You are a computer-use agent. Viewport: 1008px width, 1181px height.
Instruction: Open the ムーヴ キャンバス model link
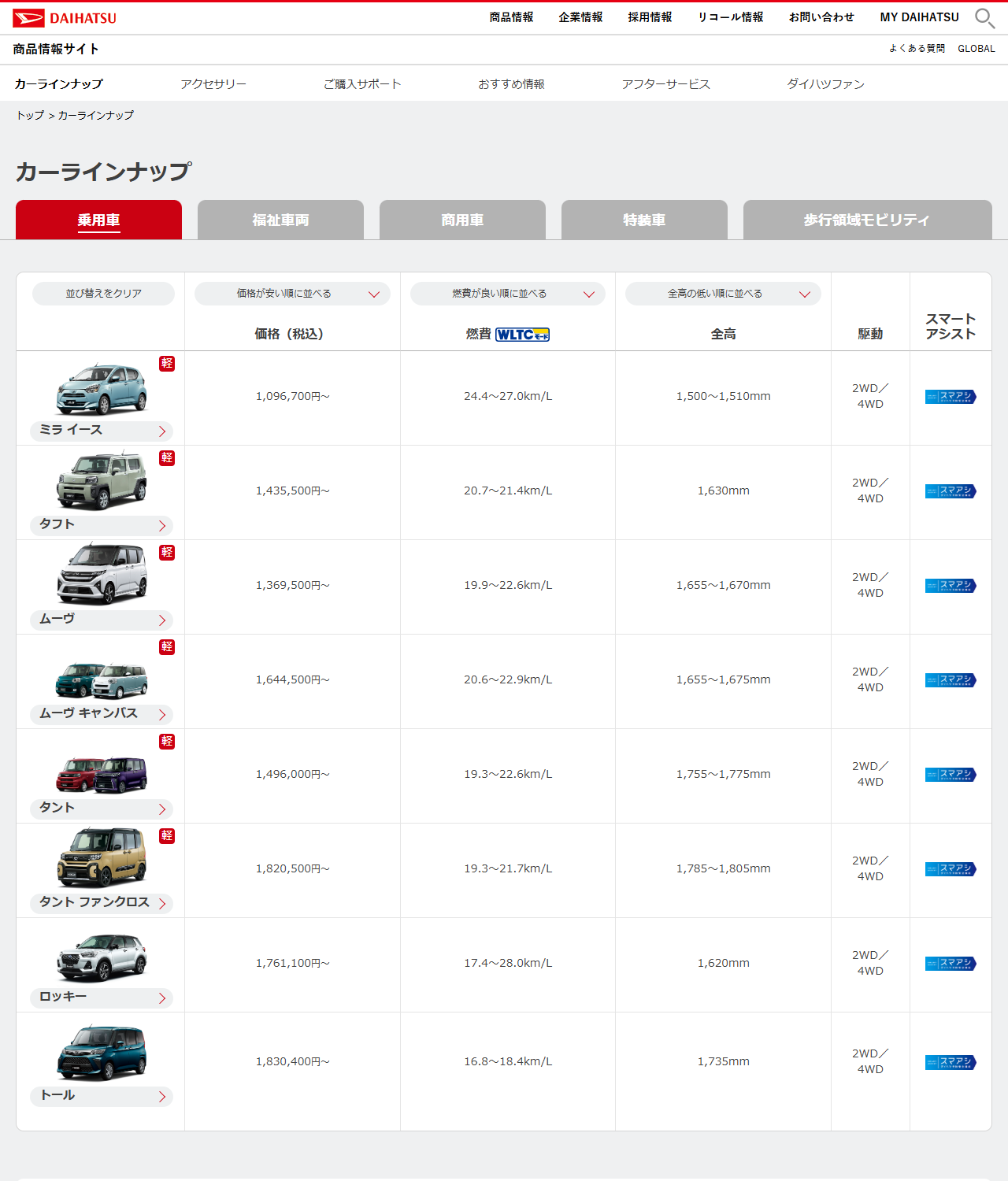coord(102,714)
